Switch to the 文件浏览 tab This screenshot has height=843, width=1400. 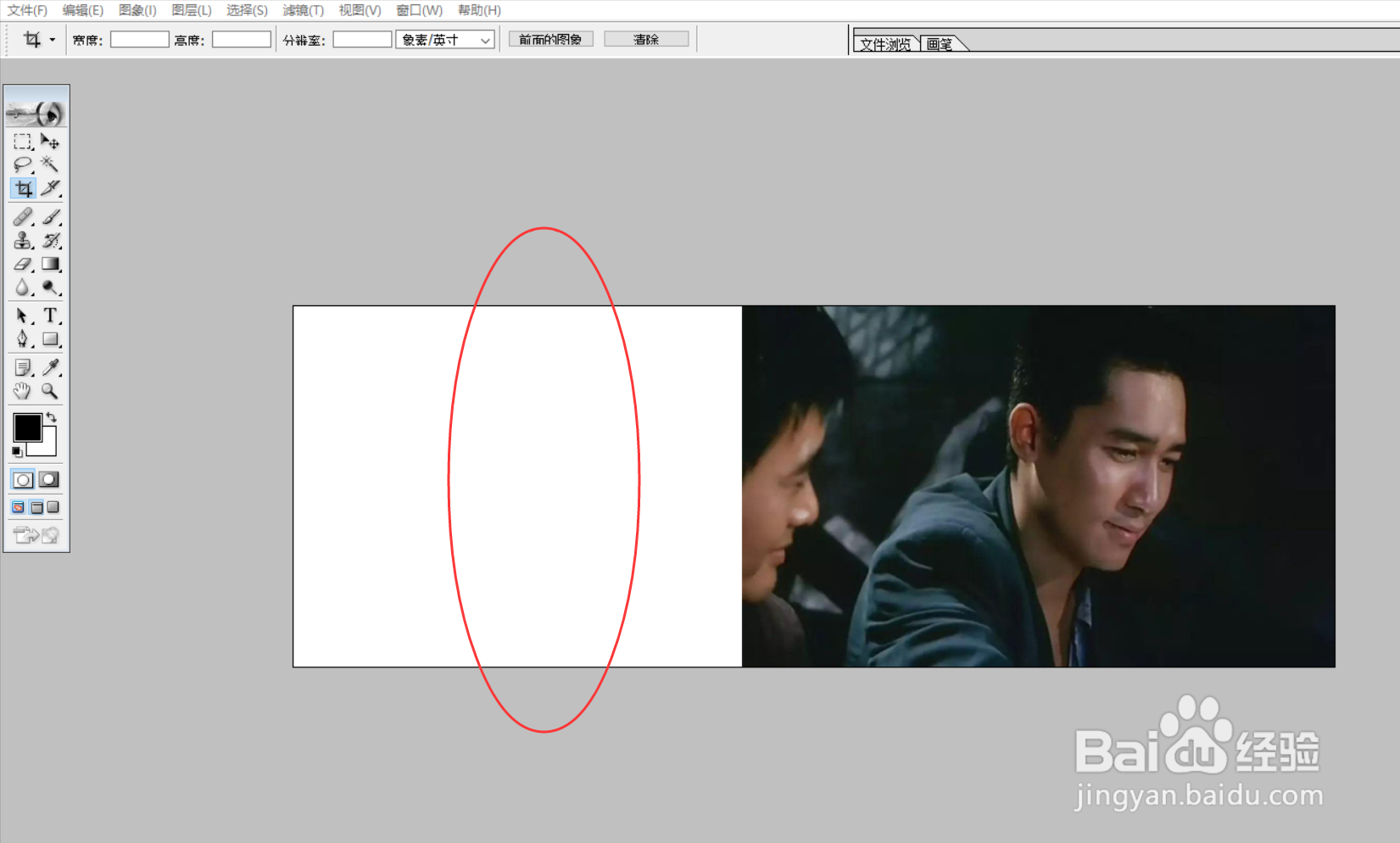885,44
